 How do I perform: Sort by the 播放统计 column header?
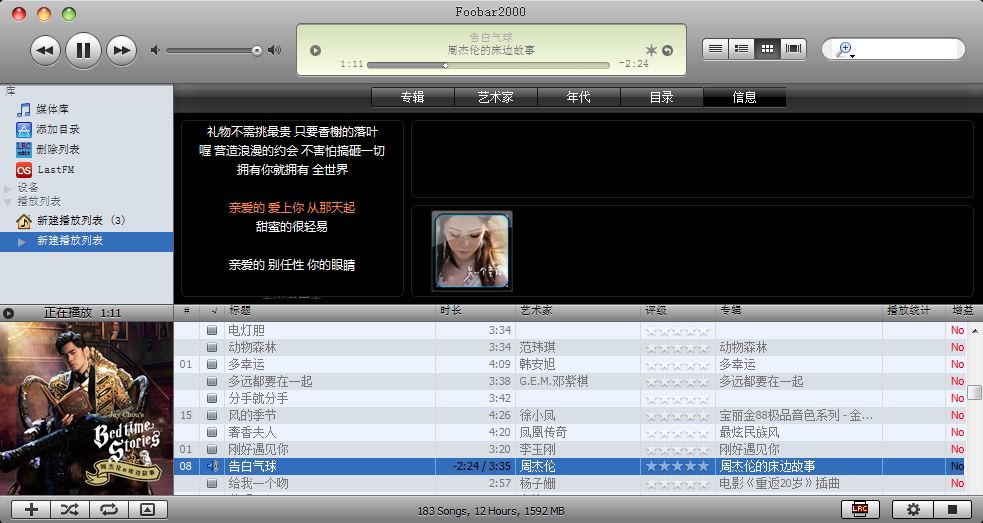tap(915, 311)
